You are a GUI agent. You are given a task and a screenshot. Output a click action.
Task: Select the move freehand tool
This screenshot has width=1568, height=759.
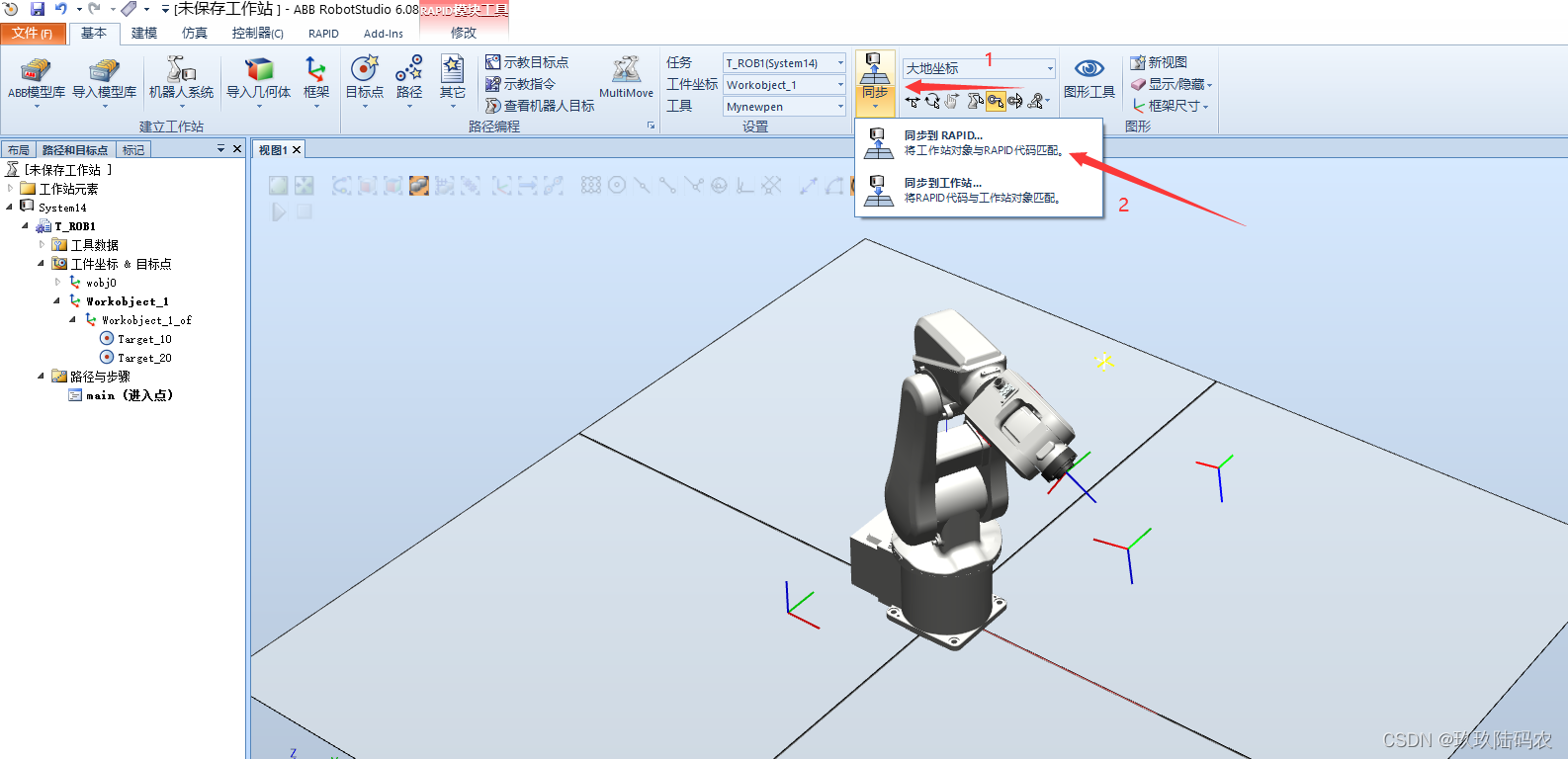tap(912, 101)
